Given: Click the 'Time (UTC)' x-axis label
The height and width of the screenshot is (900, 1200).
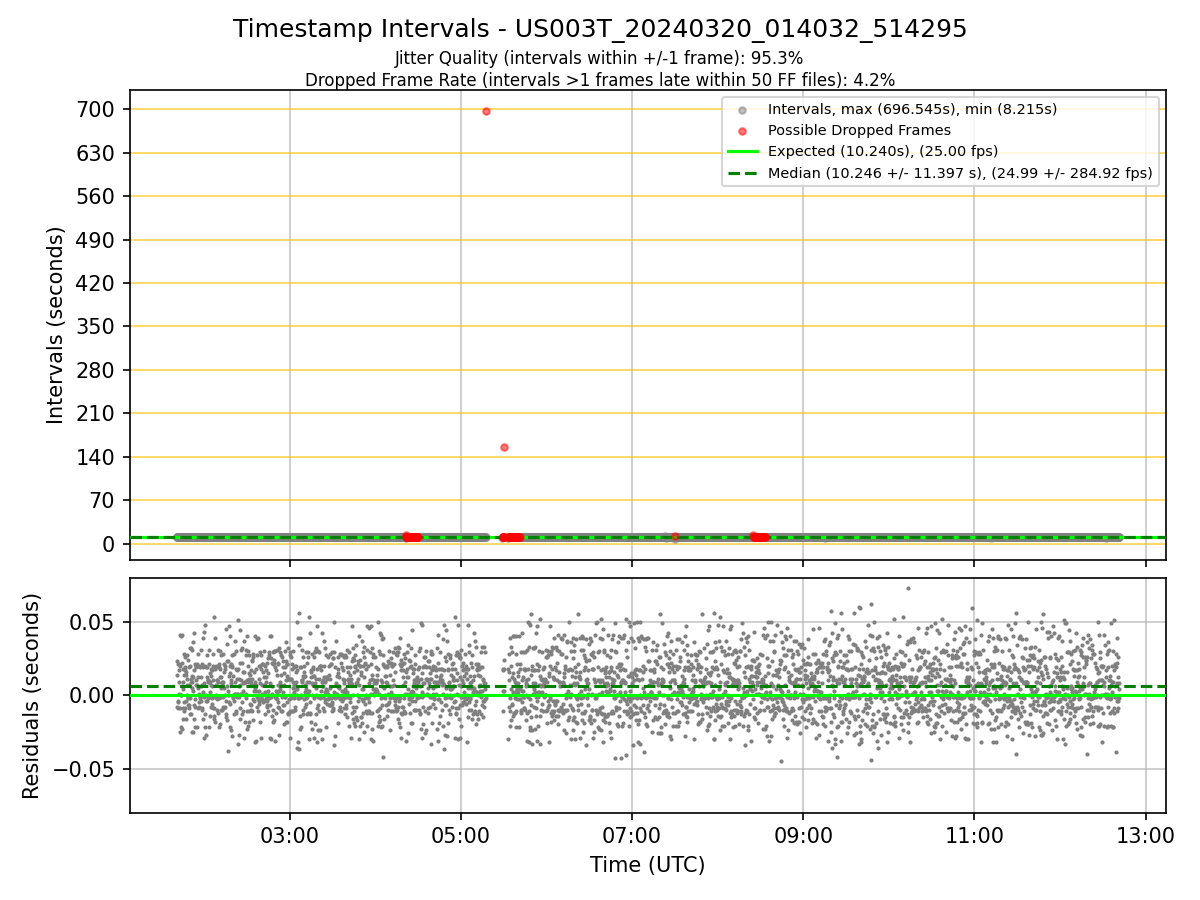Looking at the screenshot, I should point(647,864).
